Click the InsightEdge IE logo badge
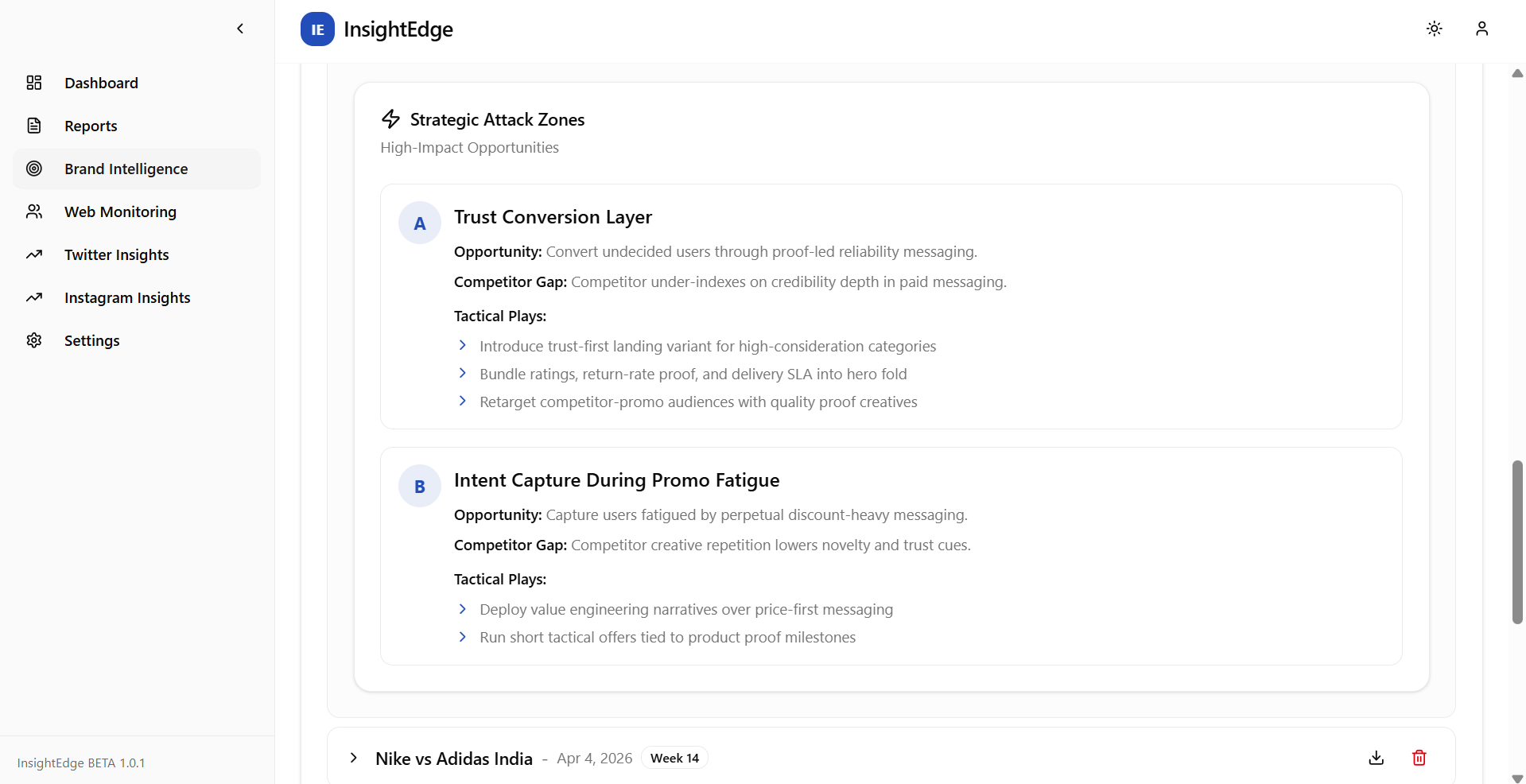Viewport: 1526px width, 784px height. coord(316,29)
